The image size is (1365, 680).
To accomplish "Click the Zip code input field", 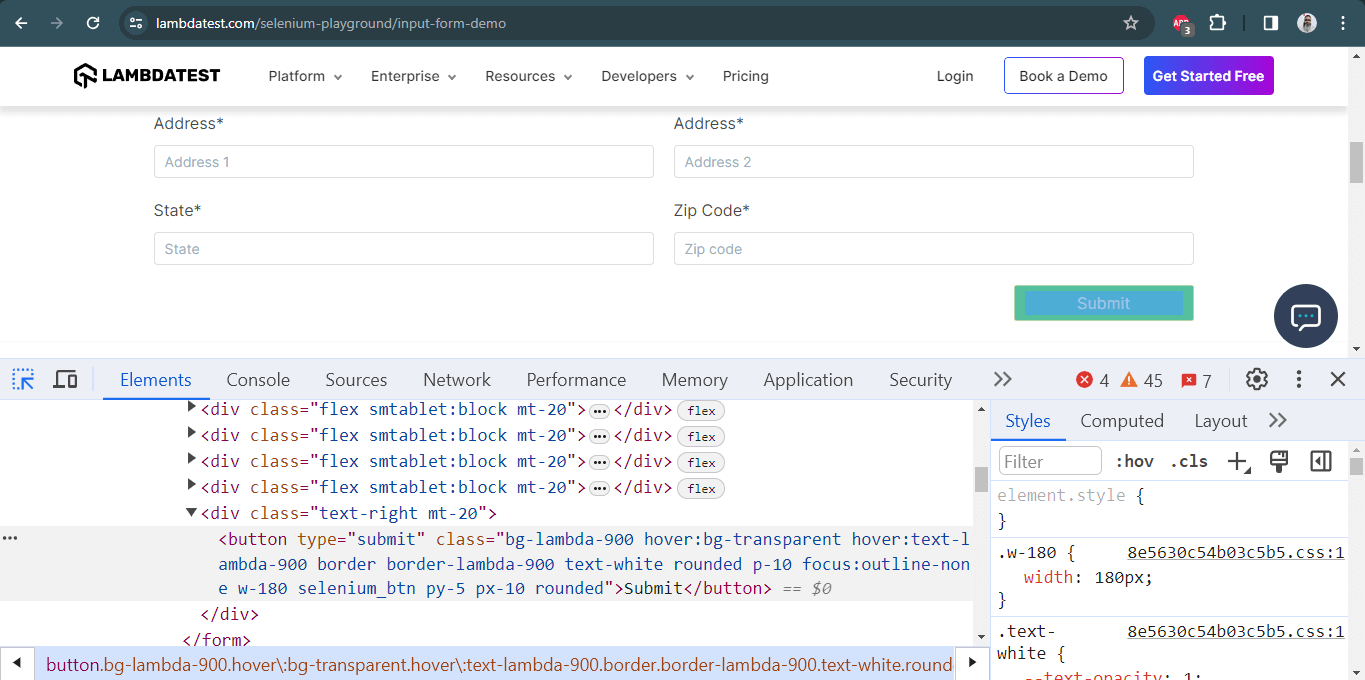I will click(x=933, y=249).
